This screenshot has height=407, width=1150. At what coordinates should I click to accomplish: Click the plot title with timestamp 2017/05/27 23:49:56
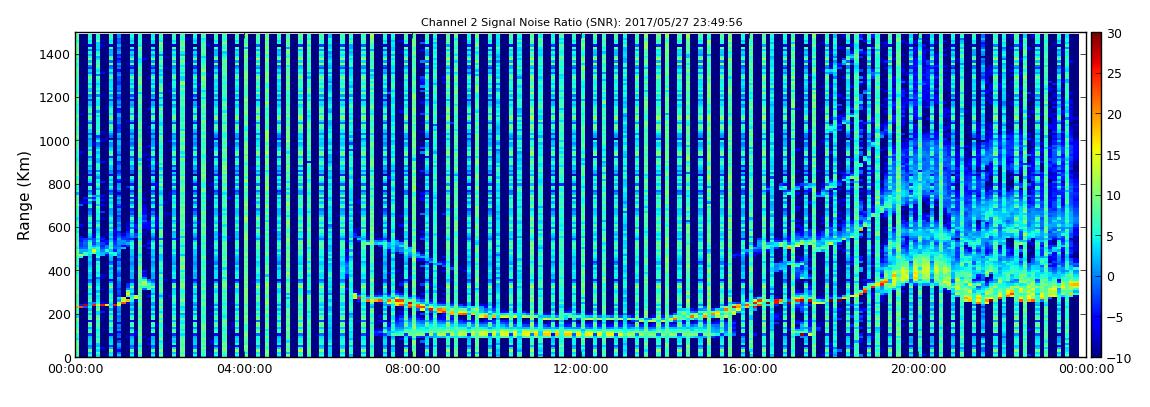(x=582, y=23)
